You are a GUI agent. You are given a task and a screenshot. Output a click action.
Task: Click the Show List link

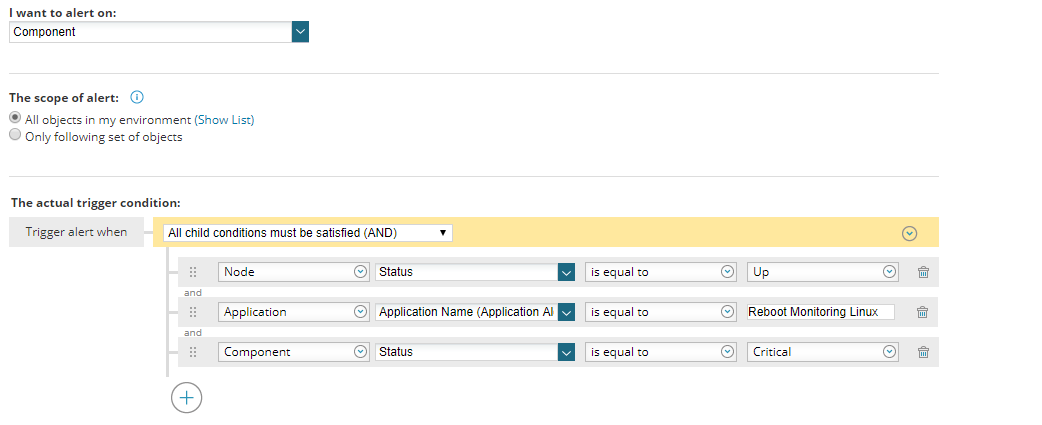(x=224, y=120)
